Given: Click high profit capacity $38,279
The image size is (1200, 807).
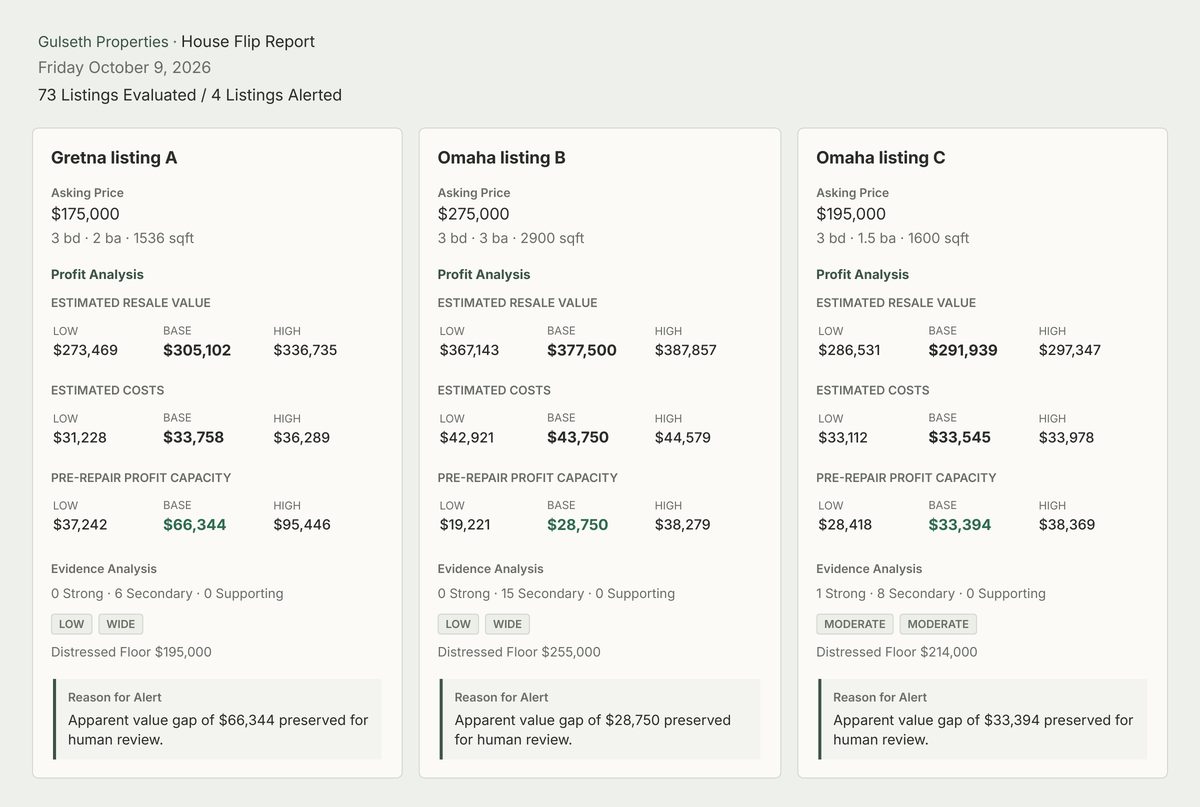Looking at the screenshot, I should [x=683, y=524].
